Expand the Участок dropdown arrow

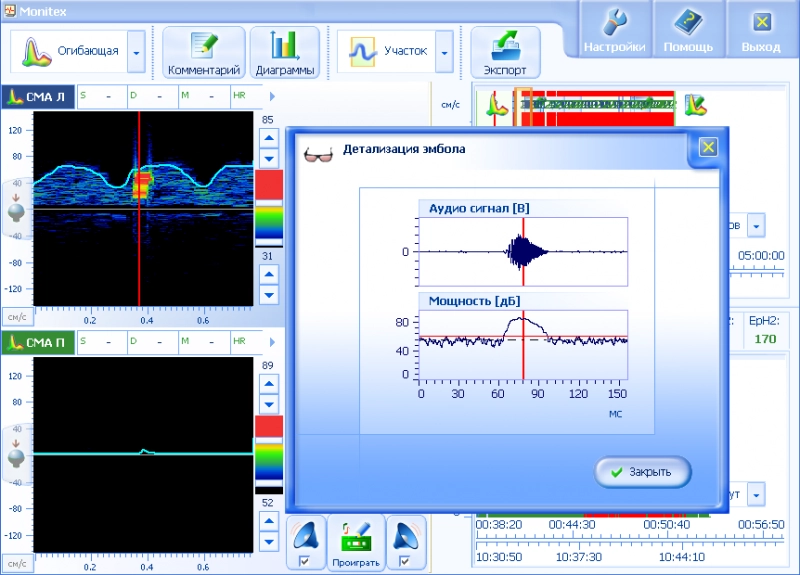point(443,52)
